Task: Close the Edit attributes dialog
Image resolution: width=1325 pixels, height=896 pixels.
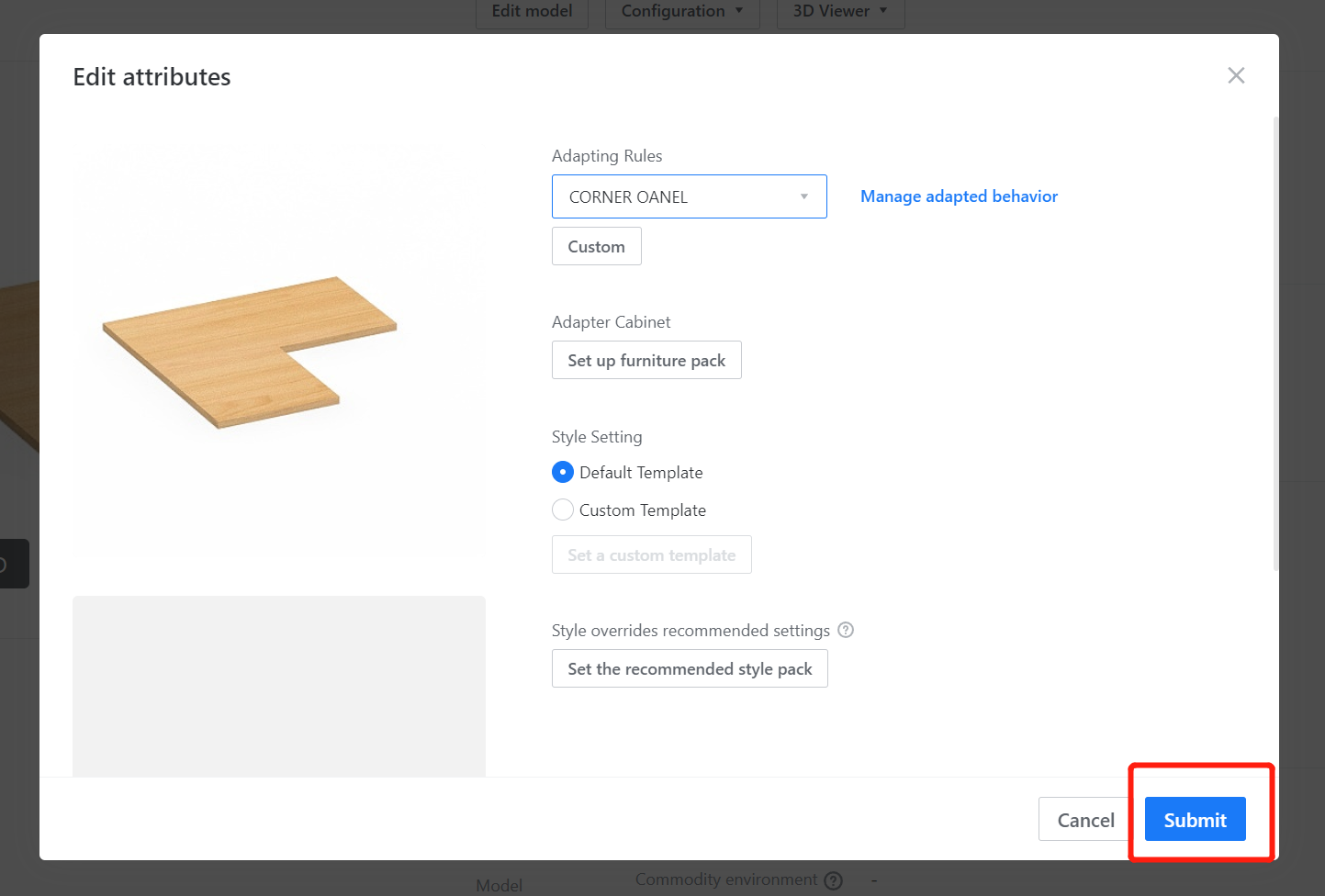Action: [x=1236, y=75]
